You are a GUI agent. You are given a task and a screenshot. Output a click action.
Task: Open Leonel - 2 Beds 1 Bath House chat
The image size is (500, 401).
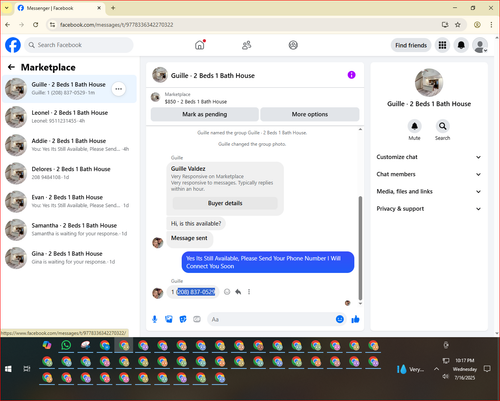click(x=69, y=117)
